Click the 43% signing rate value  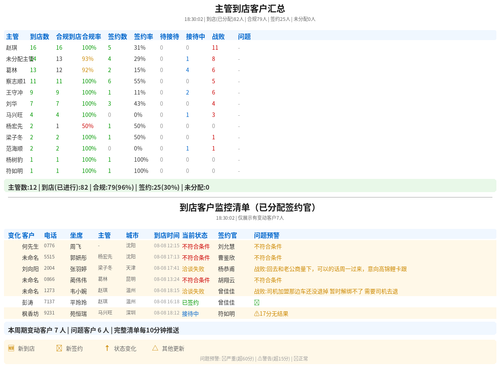(x=140, y=104)
